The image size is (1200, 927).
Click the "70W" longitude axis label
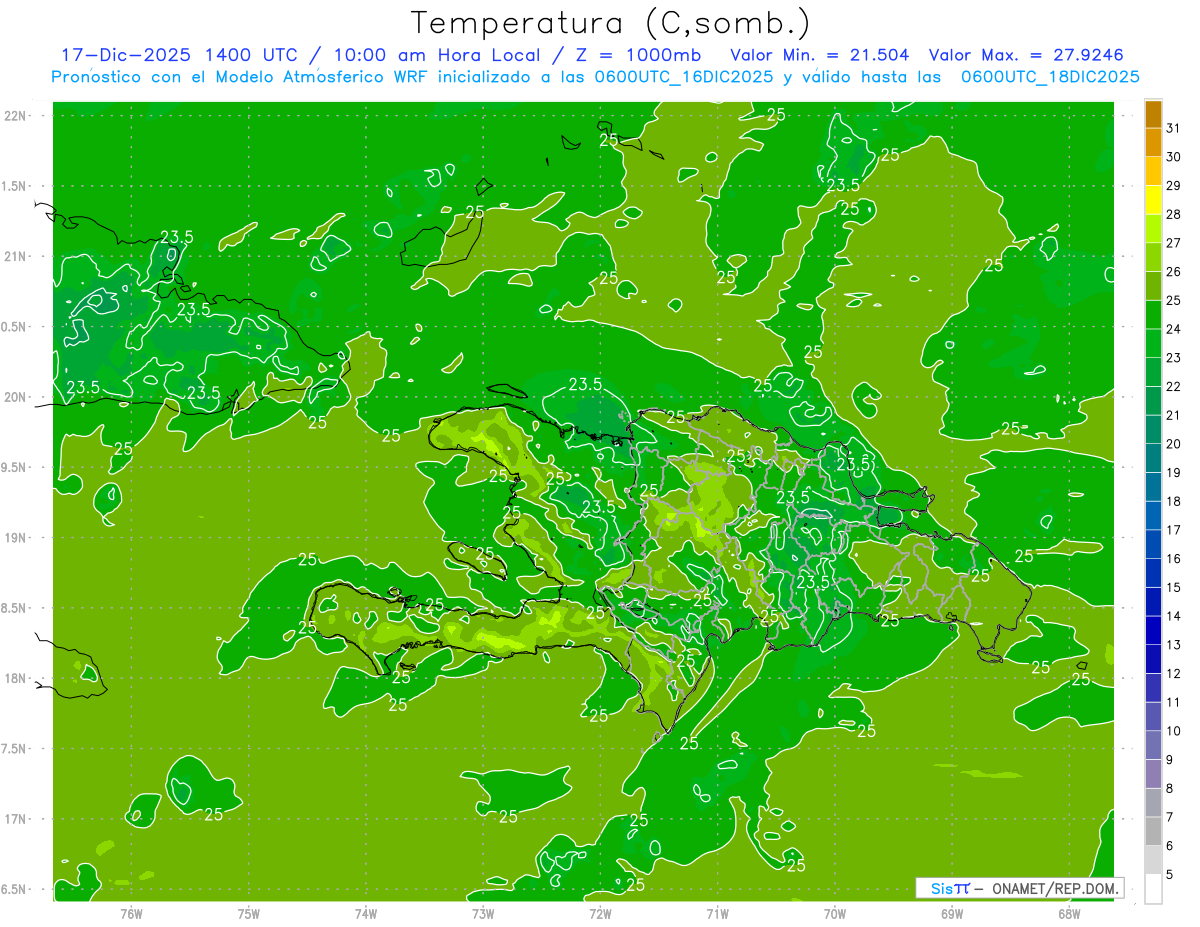pyautogui.click(x=835, y=913)
